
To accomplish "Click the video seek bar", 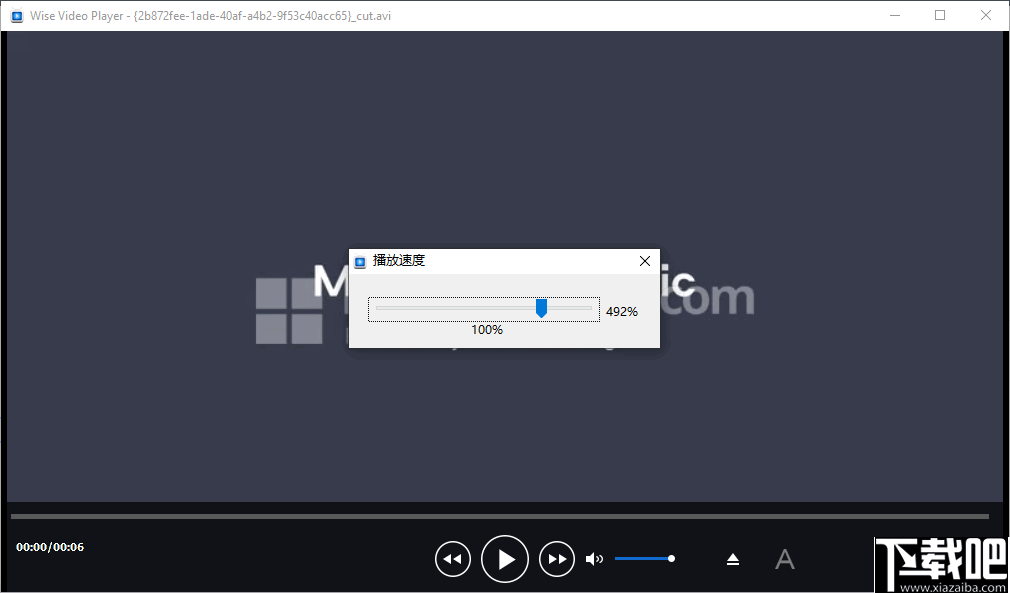I will 500,517.
